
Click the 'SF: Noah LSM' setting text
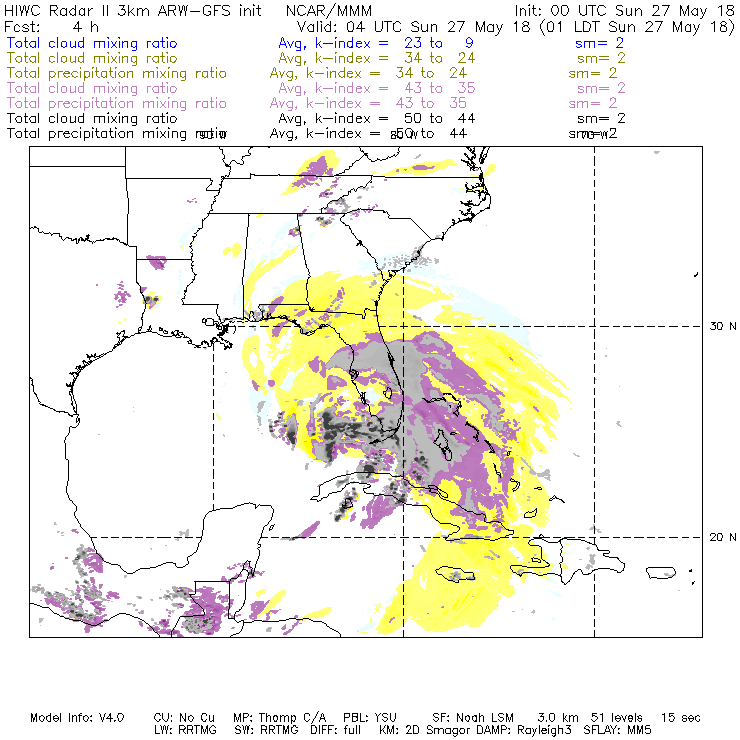pos(473,718)
